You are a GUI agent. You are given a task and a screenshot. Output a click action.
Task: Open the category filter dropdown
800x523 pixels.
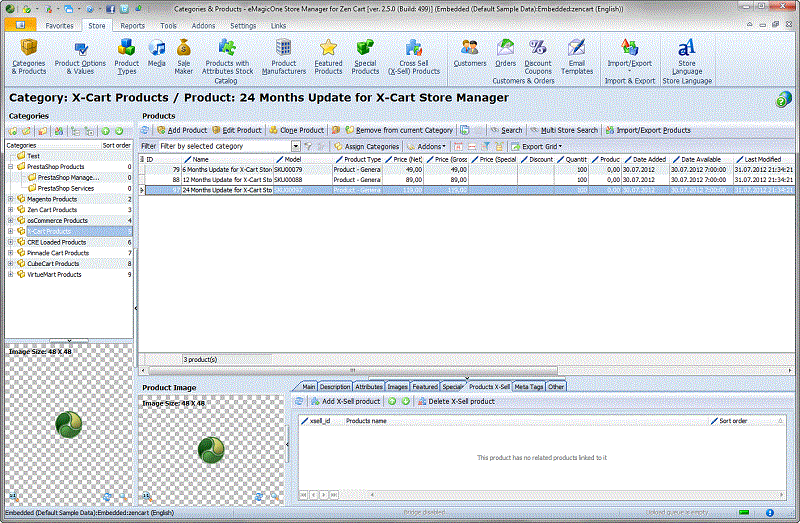(295, 146)
